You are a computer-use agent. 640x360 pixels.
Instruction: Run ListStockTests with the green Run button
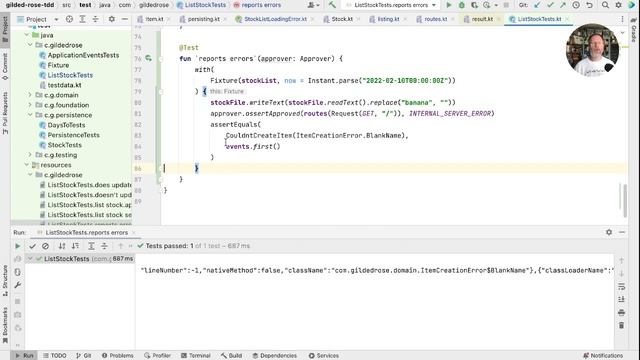(449, 5)
